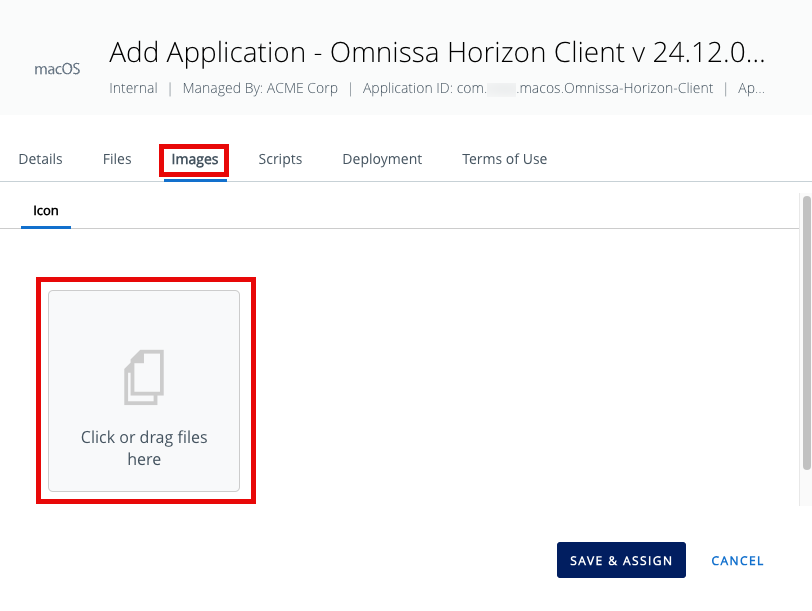
Task: Open the Files tab
Action: click(x=117, y=159)
